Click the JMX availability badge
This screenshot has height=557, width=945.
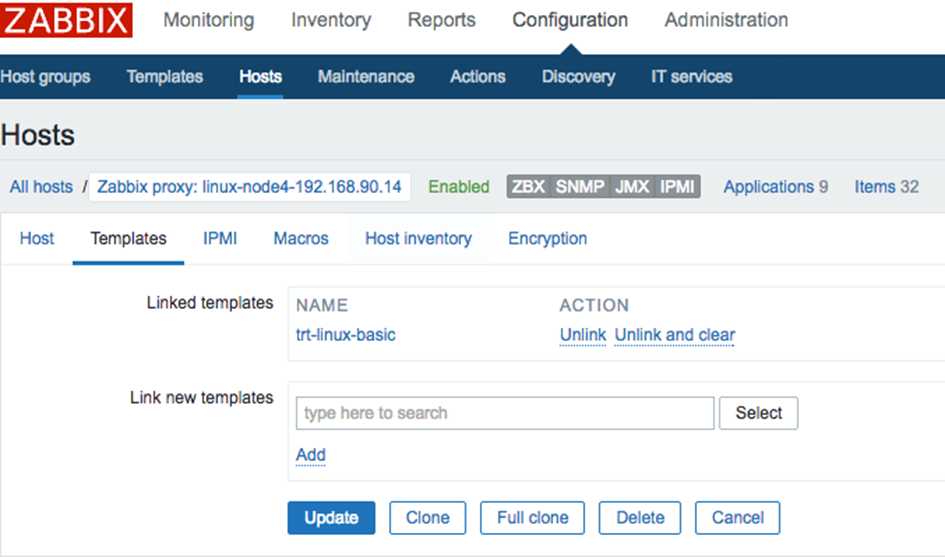point(632,187)
